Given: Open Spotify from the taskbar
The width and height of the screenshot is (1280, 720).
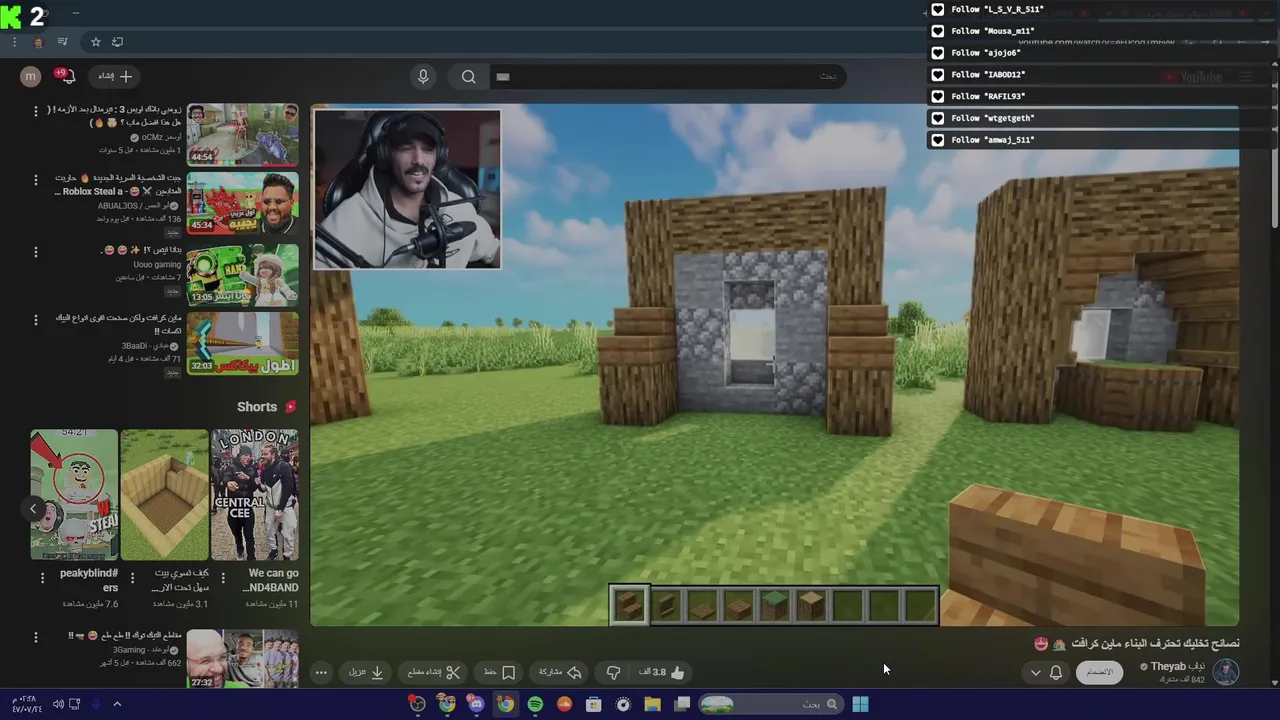Looking at the screenshot, I should click(535, 704).
